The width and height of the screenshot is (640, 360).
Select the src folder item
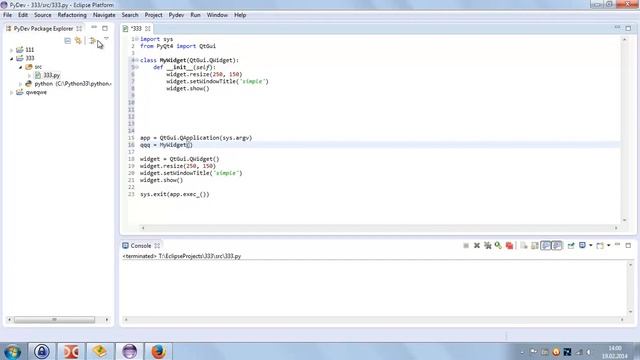(38, 67)
